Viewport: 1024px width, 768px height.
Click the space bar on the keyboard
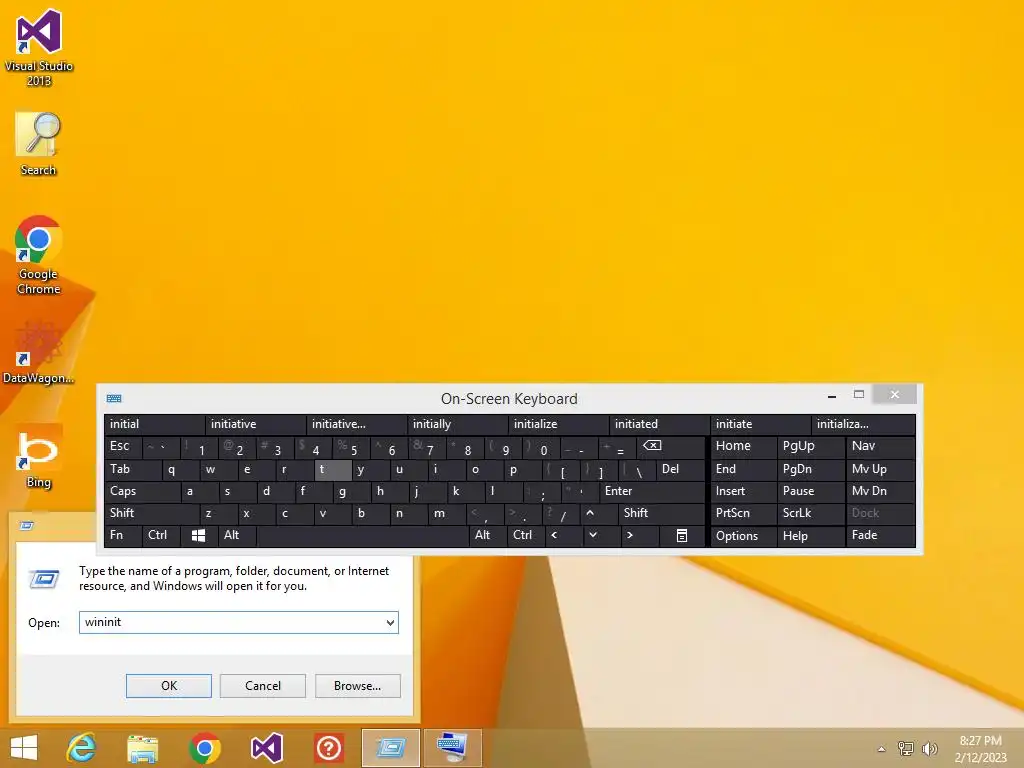pyautogui.click(x=362, y=536)
